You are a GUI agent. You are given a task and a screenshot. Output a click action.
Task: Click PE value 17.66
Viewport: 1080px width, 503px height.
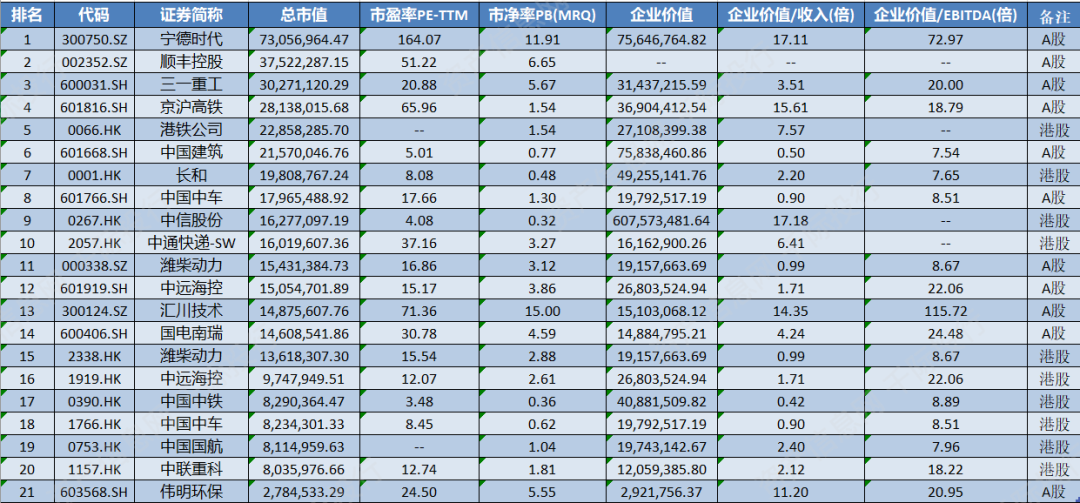pyautogui.click(x=419, y=198)
